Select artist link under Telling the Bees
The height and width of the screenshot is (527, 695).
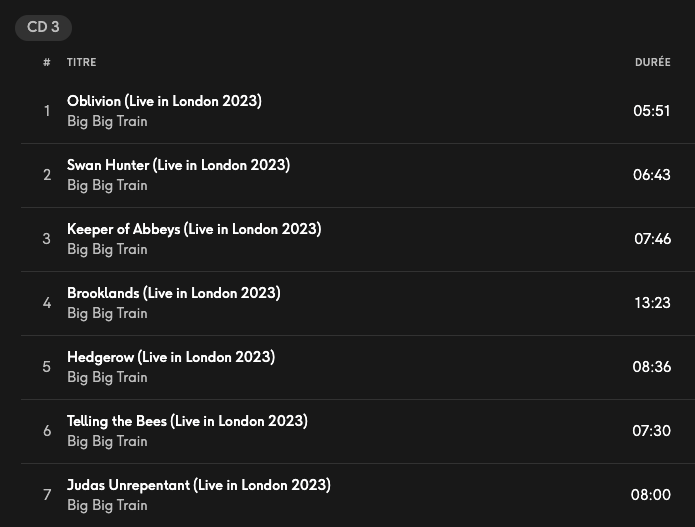107,442
